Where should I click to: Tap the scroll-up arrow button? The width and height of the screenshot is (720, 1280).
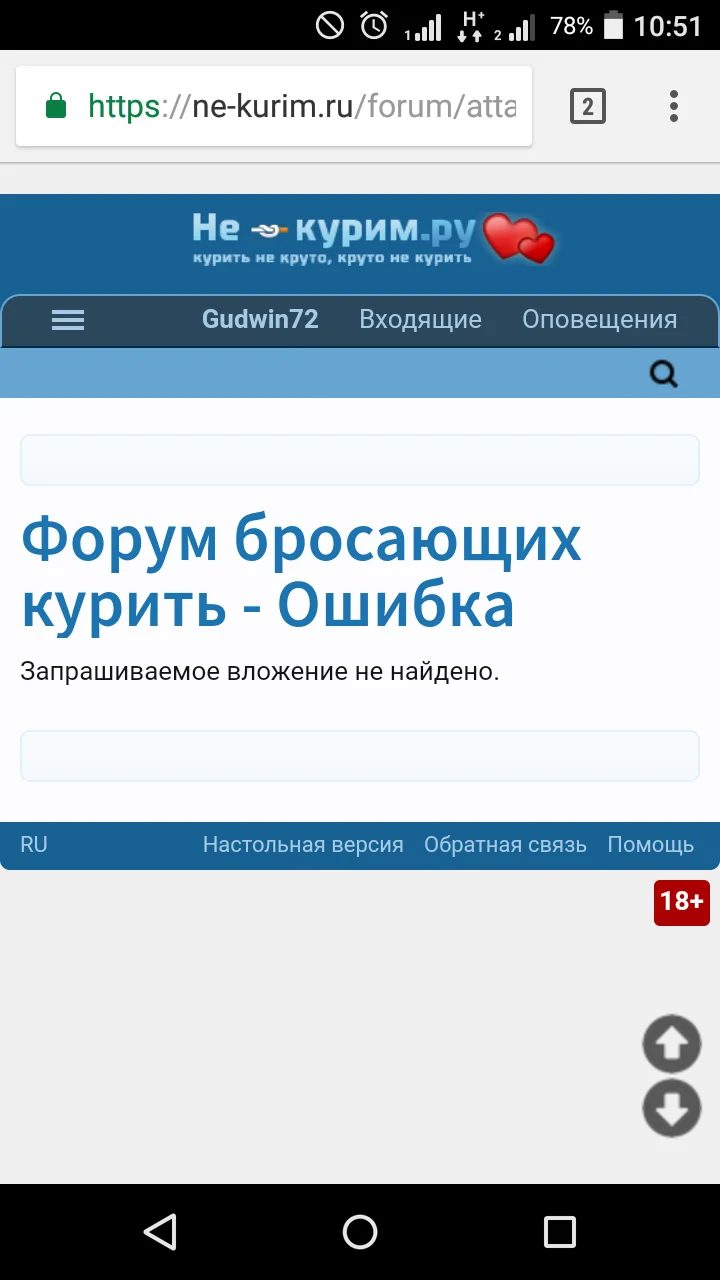tap(671, 1044)
